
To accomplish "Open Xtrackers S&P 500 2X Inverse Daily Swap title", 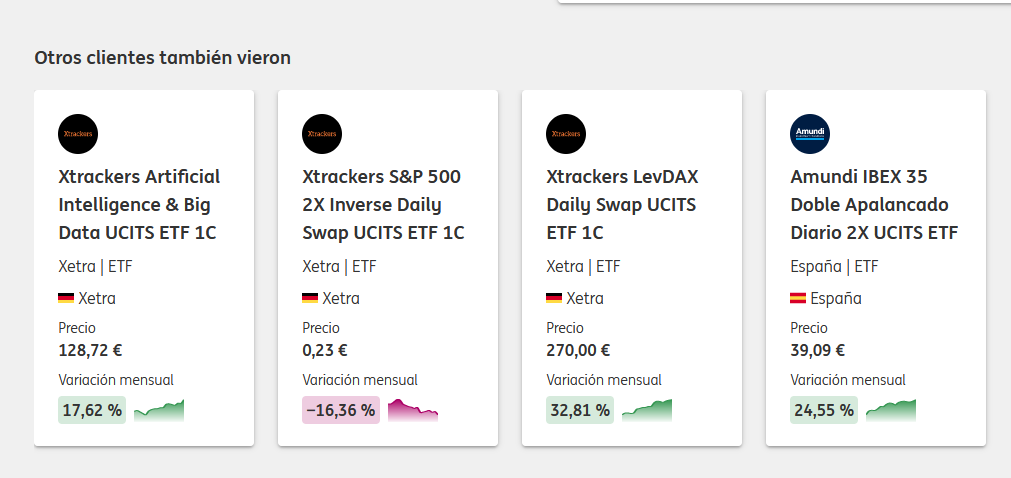I will (x=383, y=204).
